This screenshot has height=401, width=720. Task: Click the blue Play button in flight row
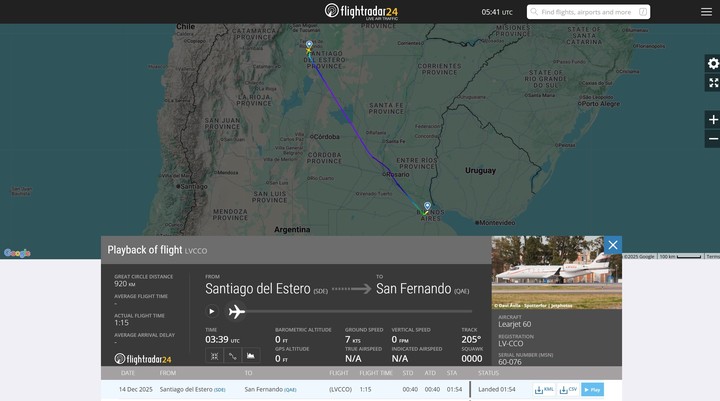(x=592, y=390)
